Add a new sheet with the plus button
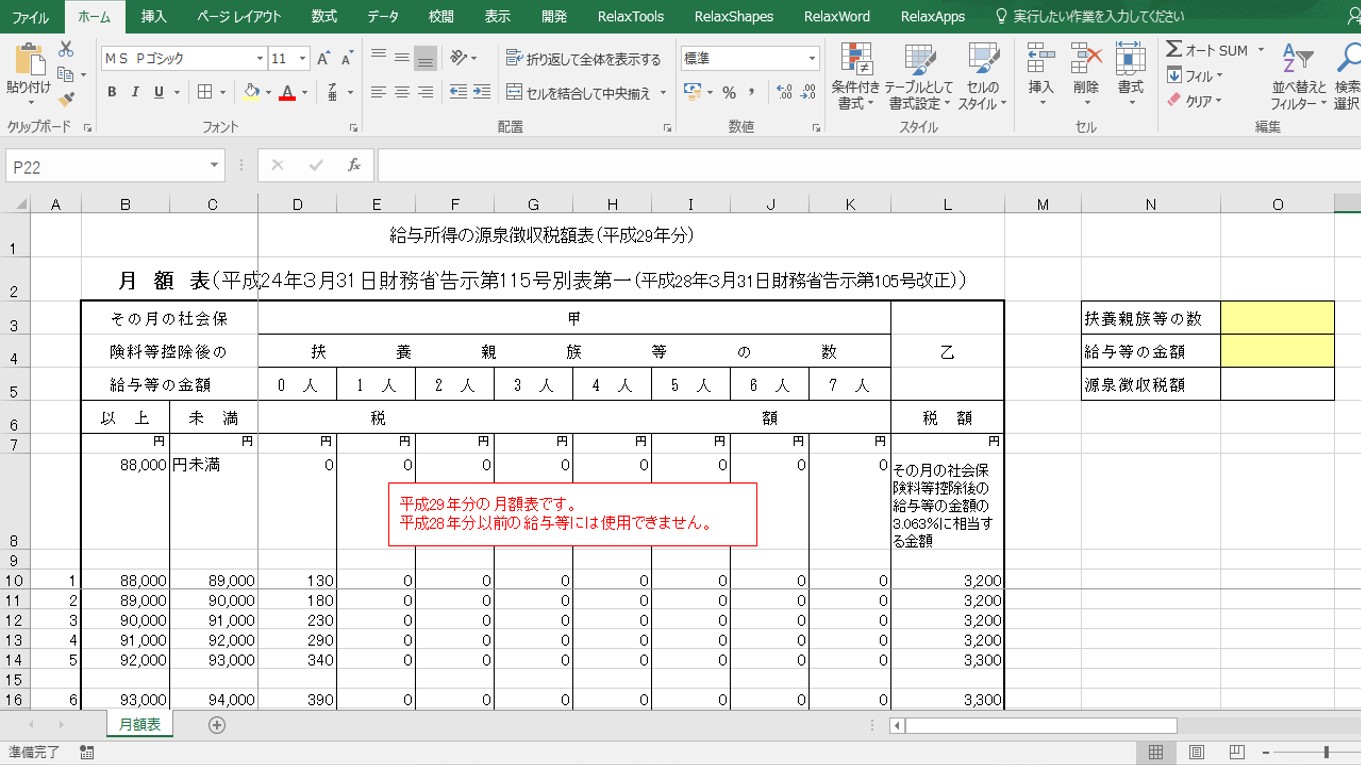 coord(216,723)
